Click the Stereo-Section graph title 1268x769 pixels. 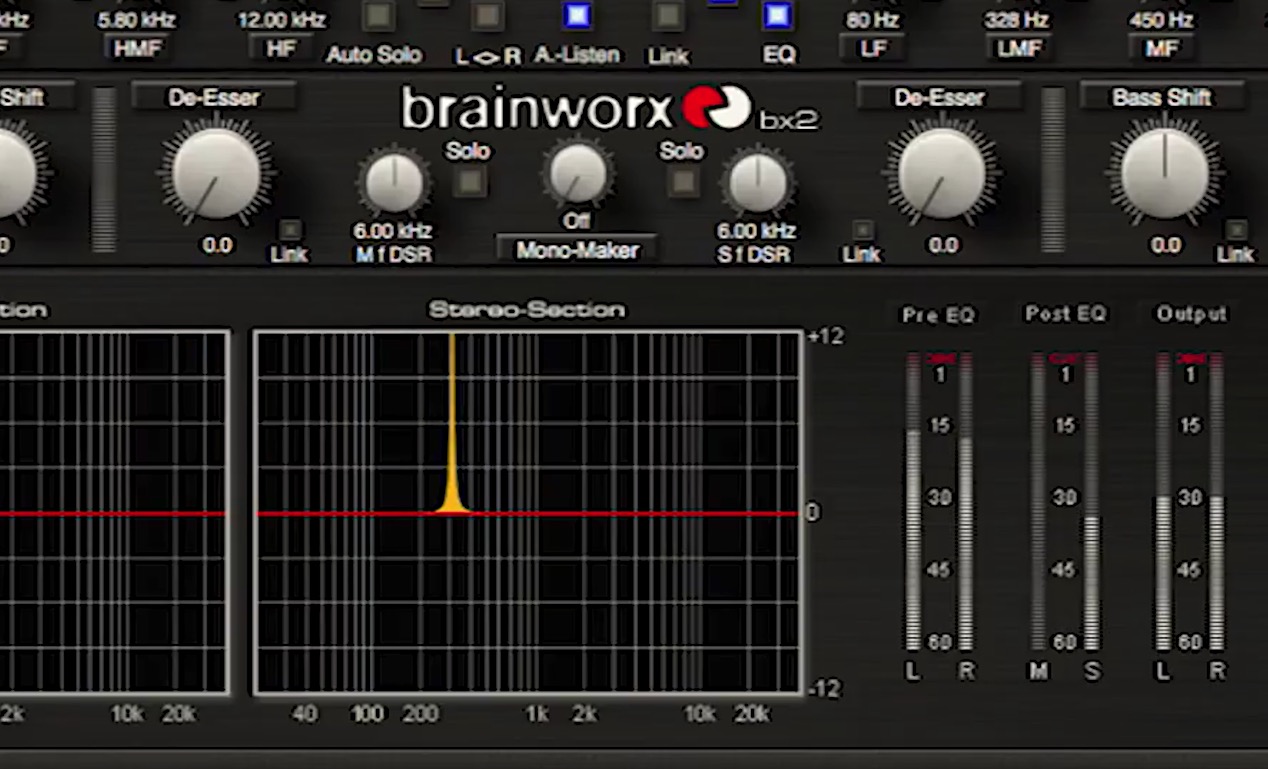[x=527, y=310]
